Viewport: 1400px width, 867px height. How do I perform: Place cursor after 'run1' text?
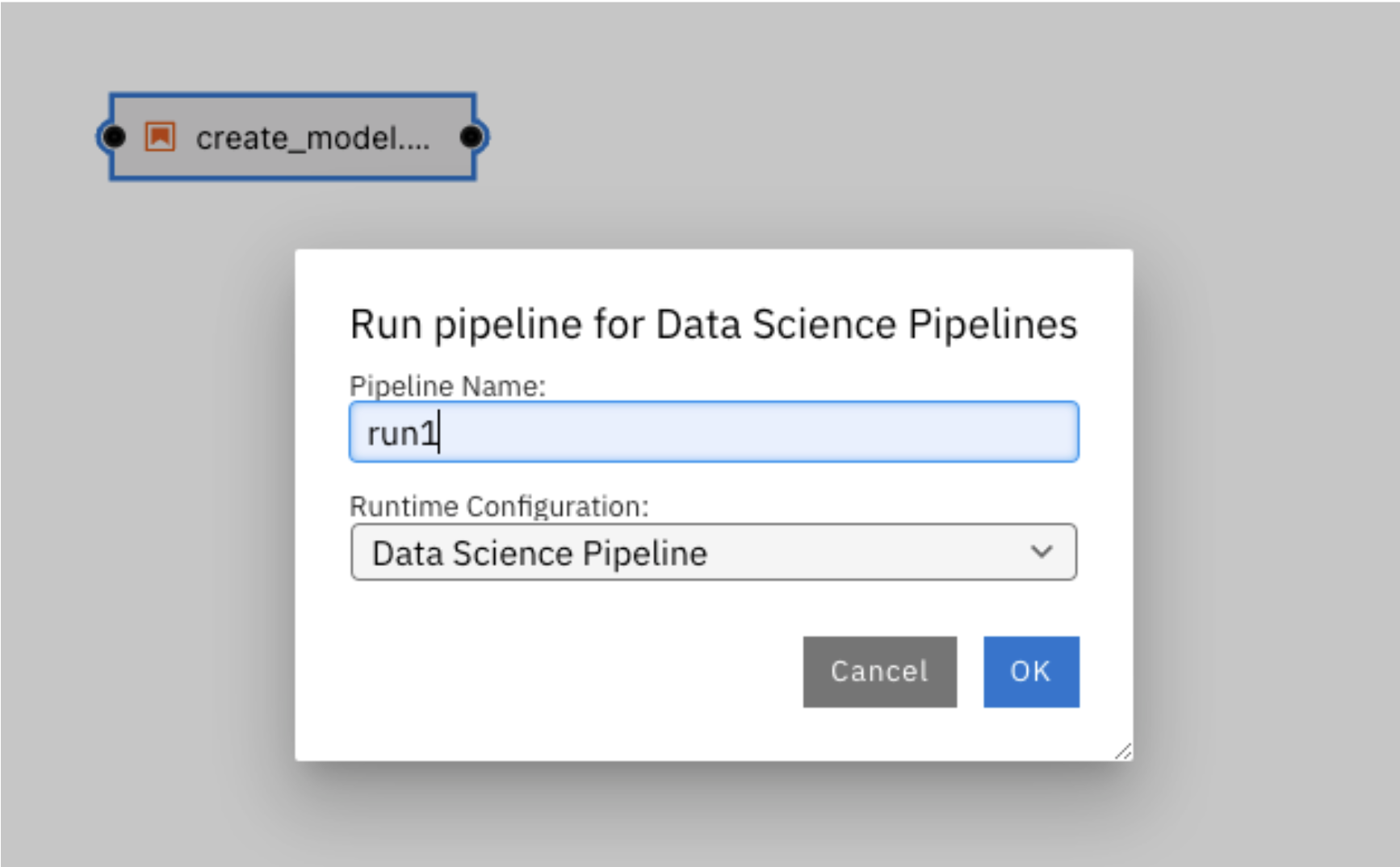click(440, 433)
